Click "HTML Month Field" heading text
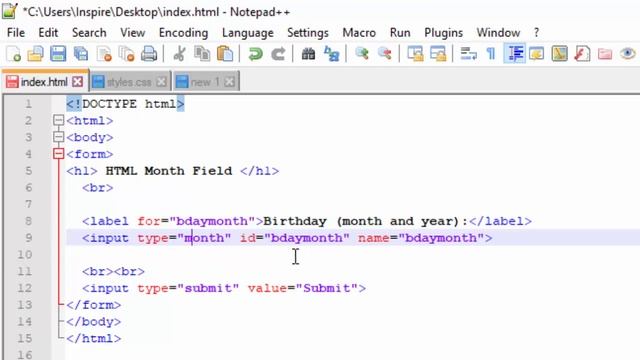Screen dimensions: 640x360 pos(169,171)
